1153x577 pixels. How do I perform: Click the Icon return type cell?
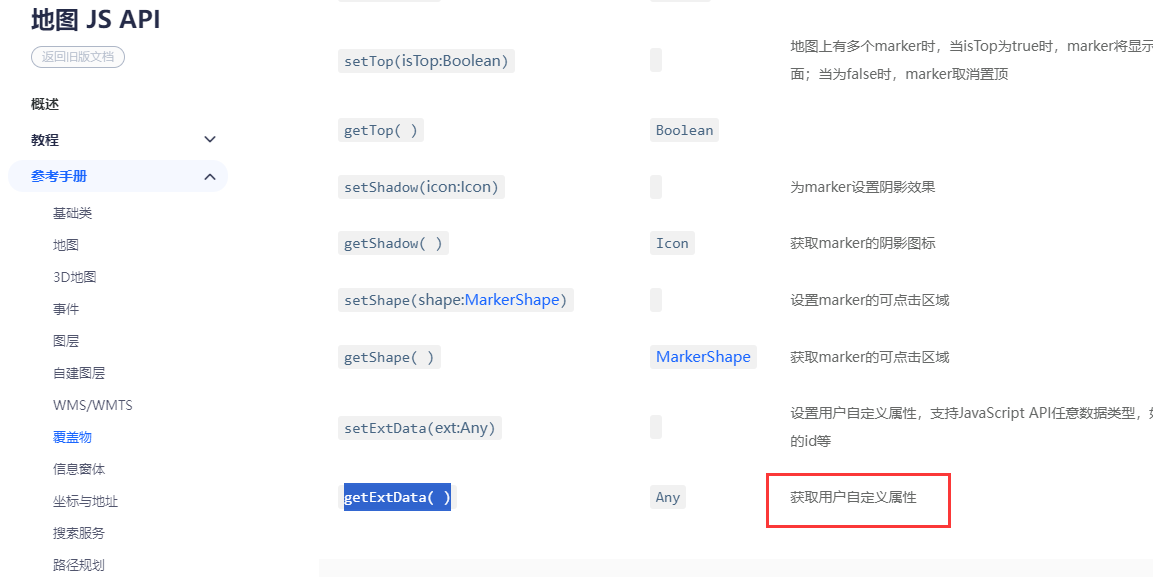[x=672, y=243]
